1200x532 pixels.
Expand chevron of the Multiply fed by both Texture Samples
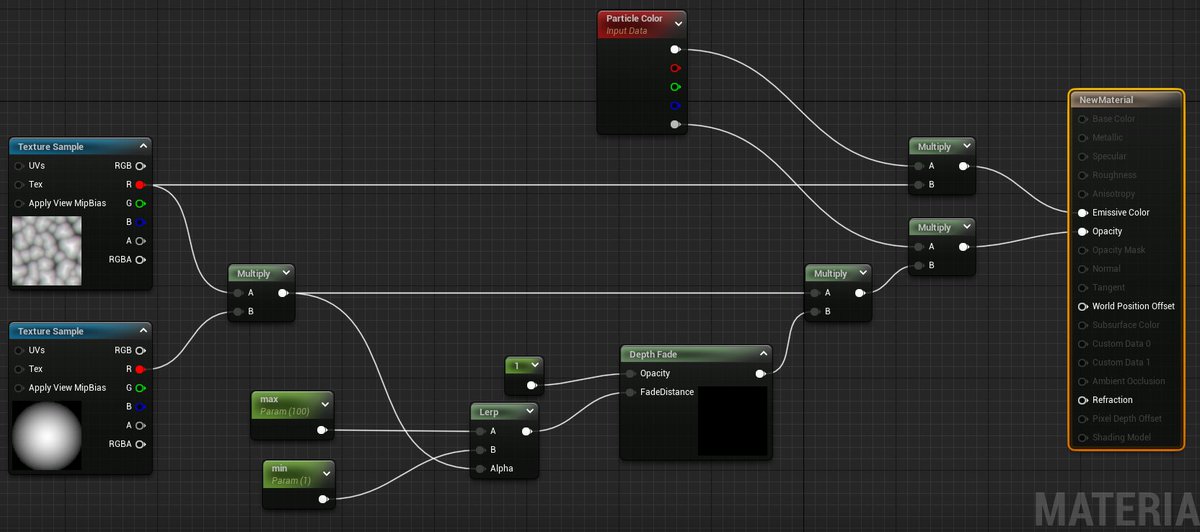(286, 274)
